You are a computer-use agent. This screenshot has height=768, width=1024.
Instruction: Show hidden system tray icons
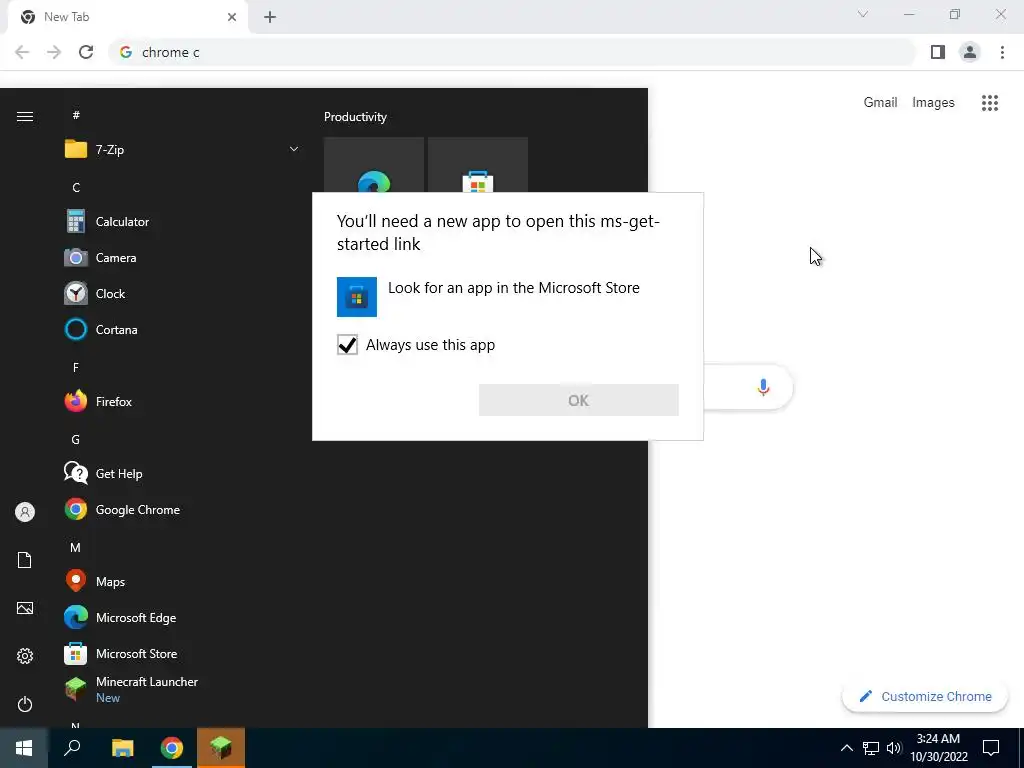(x=846, y=748)
